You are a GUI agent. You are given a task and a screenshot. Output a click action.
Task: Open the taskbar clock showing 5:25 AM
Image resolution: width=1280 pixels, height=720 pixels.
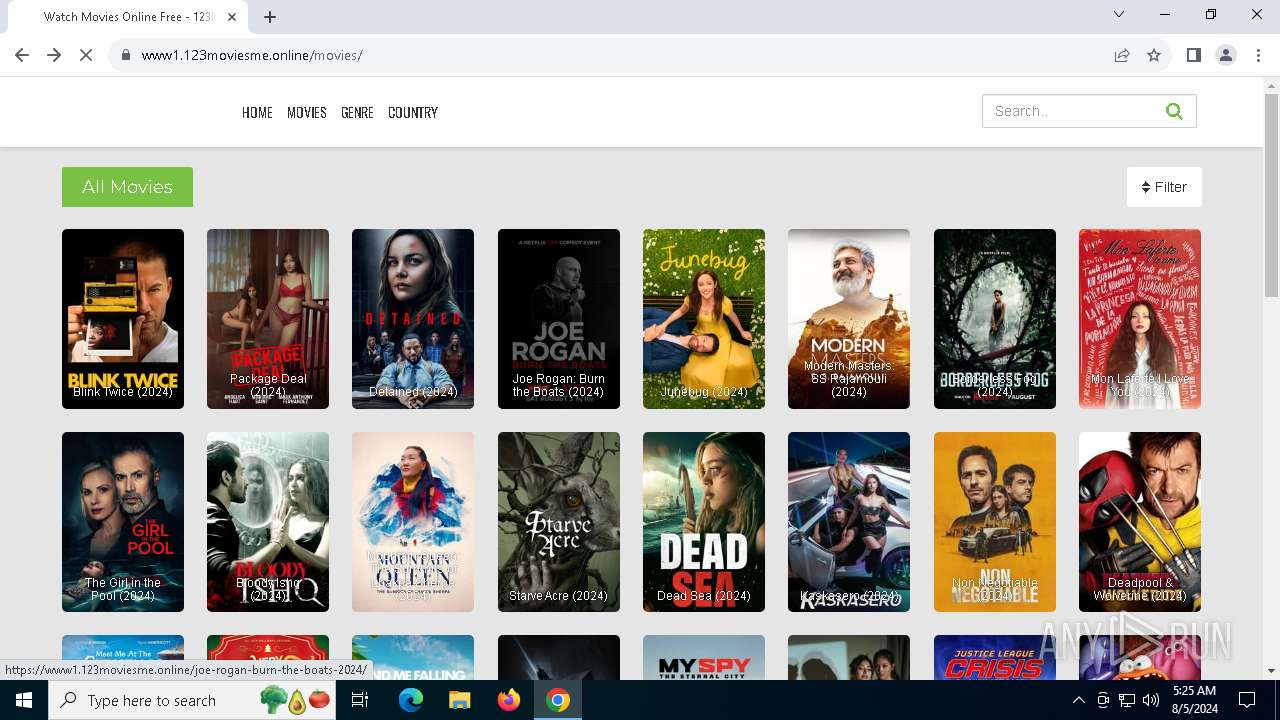pos(1194,700)
